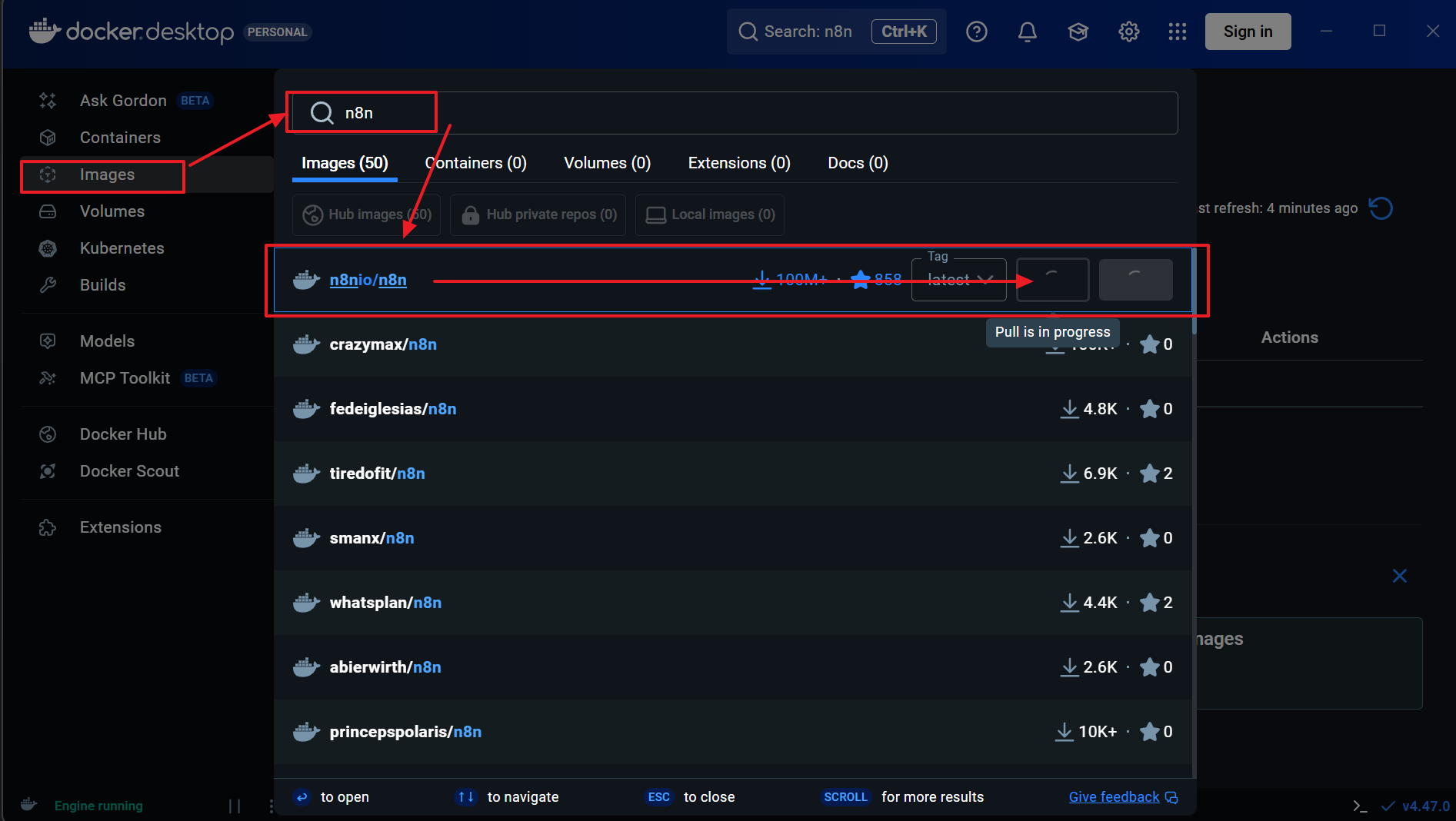Open the notifications bell
1456x821 pixels.
[x=1027, y=32]
